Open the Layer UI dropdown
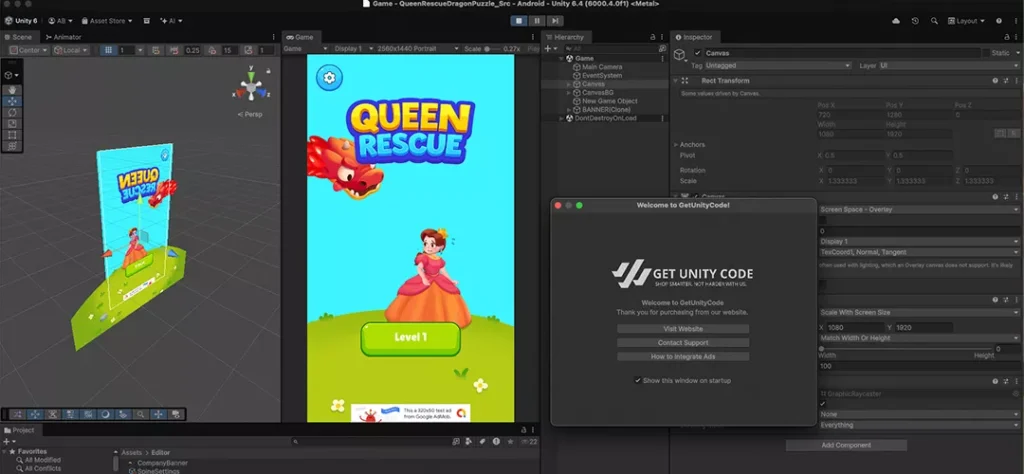 pos(948,66)
